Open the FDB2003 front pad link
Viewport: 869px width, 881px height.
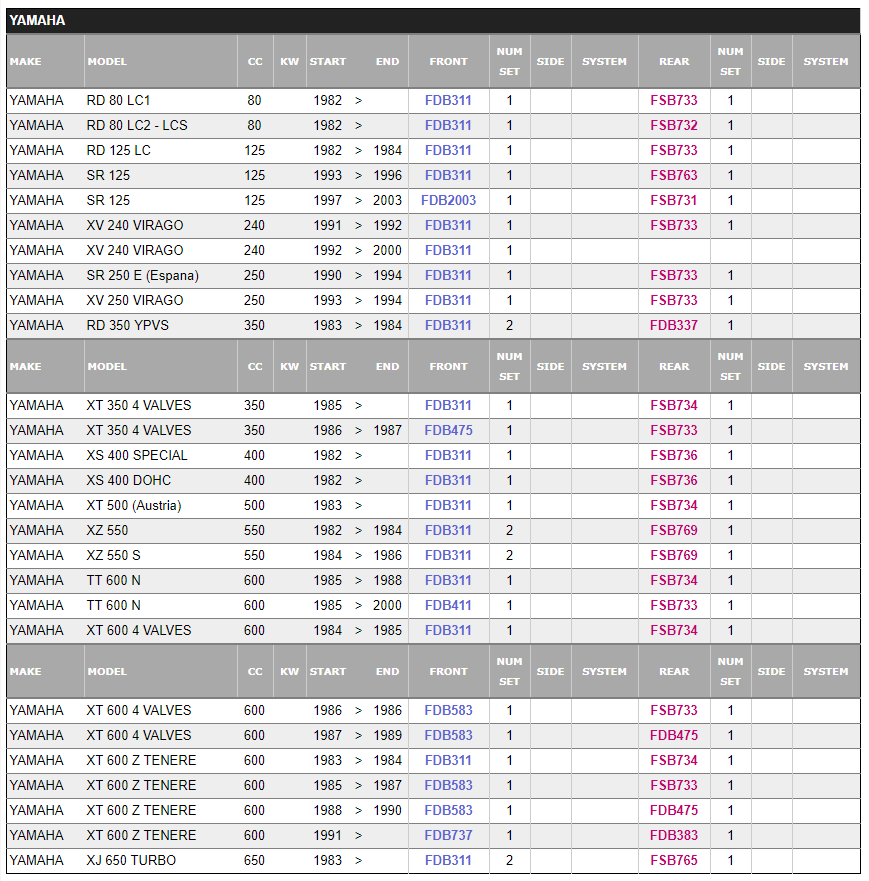448,201
